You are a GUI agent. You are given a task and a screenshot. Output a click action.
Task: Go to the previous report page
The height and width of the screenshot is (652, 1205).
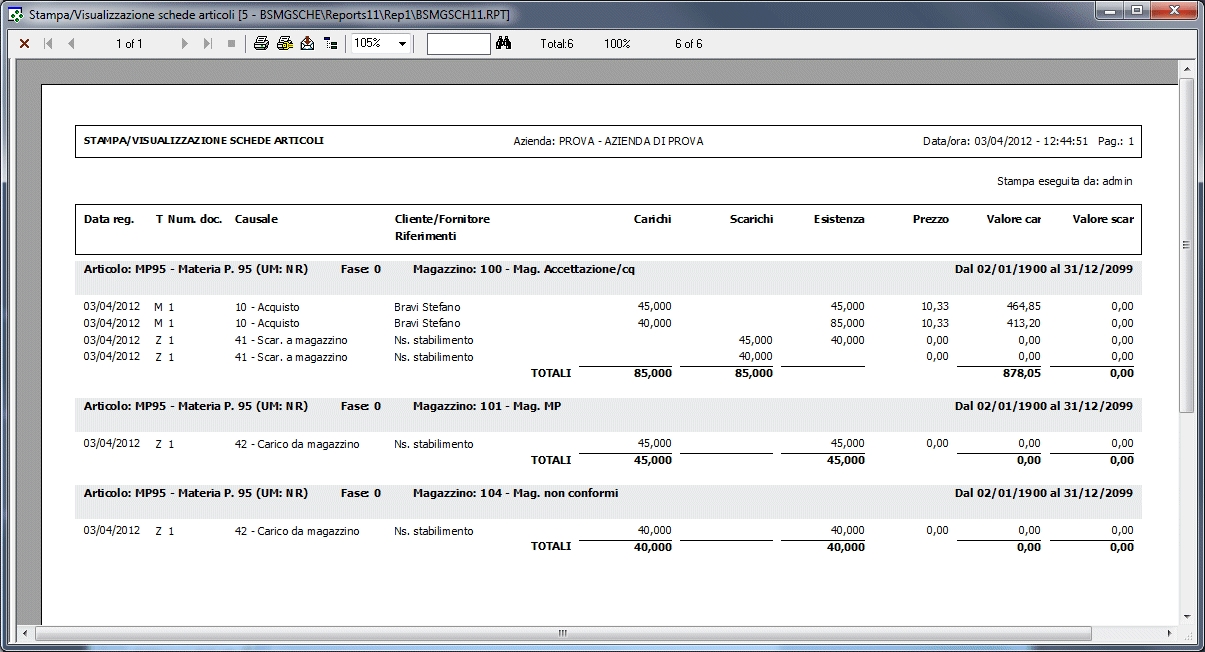point(71,44)
